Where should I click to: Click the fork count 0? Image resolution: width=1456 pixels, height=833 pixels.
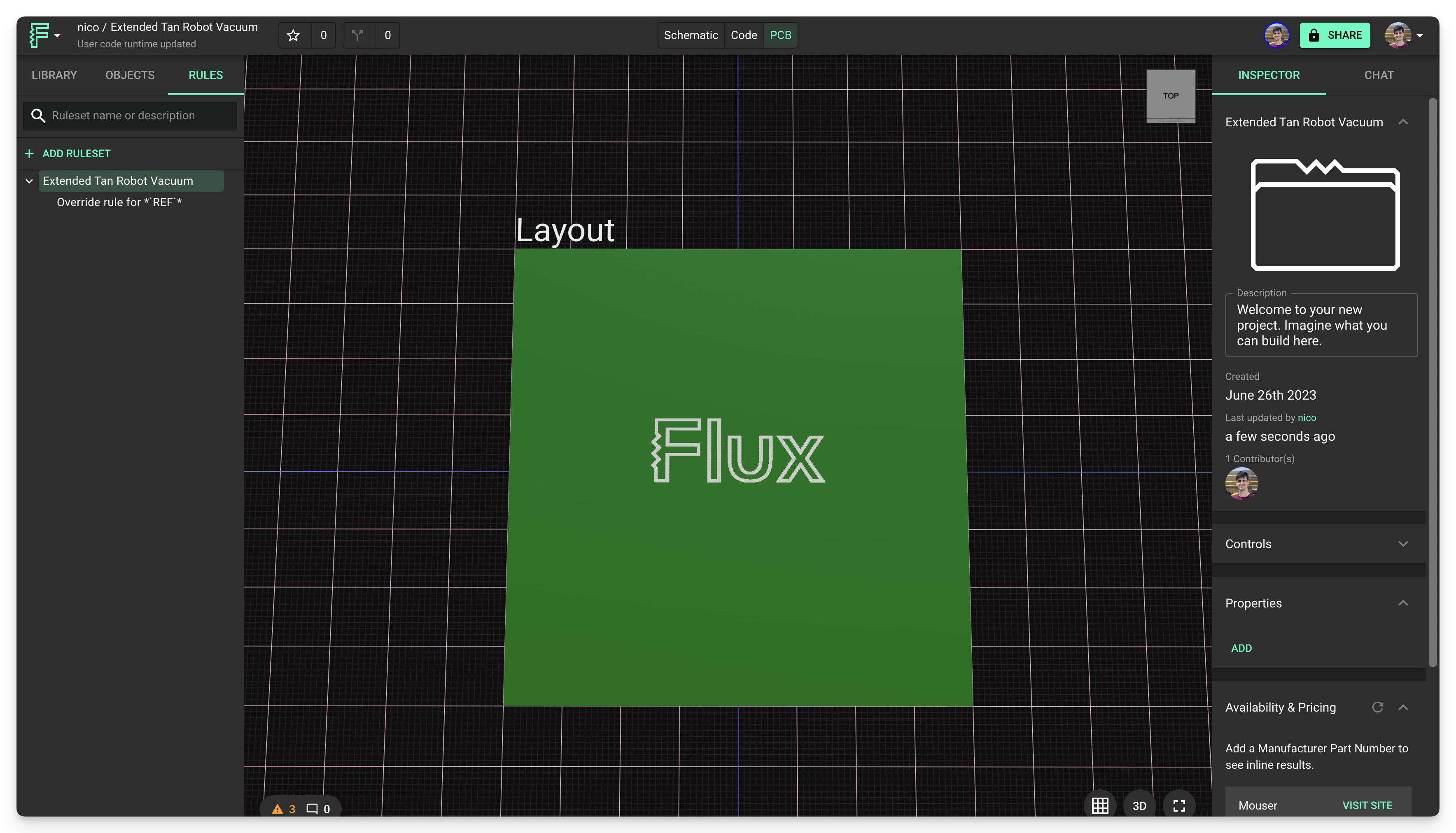pos(387,35)
